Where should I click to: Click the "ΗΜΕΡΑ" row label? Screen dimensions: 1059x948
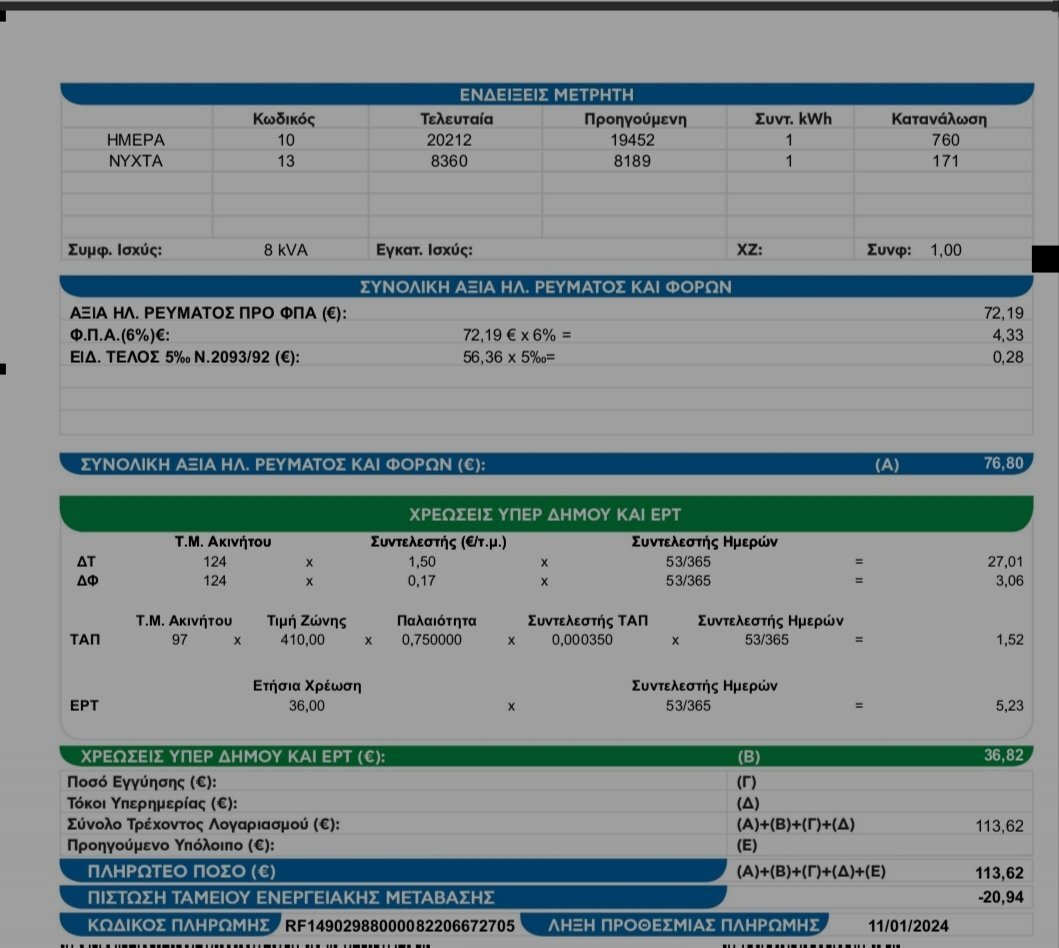(136, 140)
